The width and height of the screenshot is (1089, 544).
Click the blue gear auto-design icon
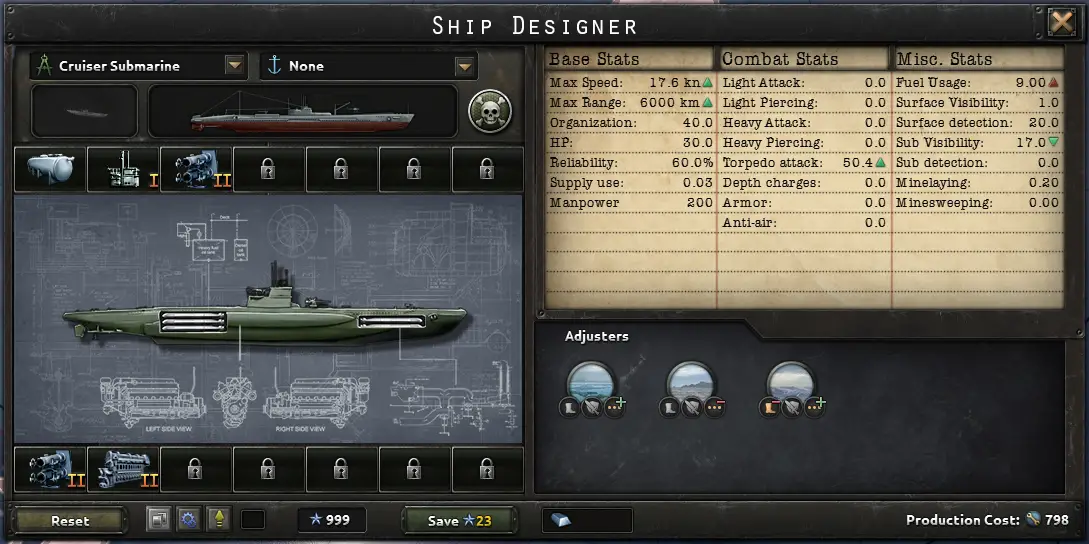tap(188, 519)
